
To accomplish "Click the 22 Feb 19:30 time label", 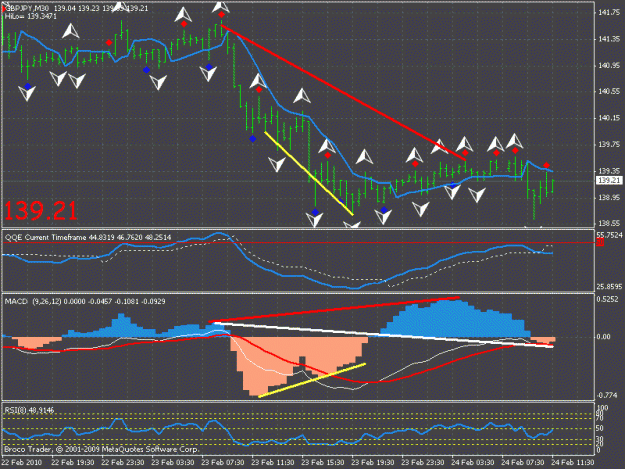I will click(73, 463).
